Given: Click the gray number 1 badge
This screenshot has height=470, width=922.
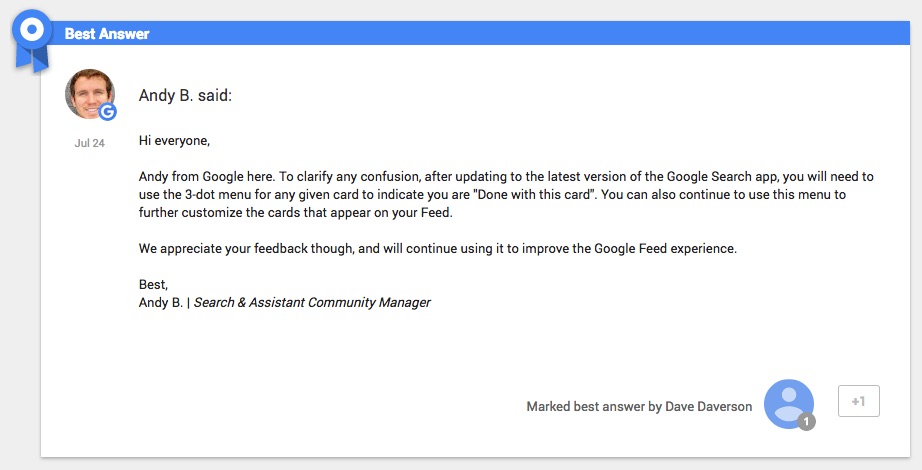Looking at the screenshot, I should coord(806,421).
